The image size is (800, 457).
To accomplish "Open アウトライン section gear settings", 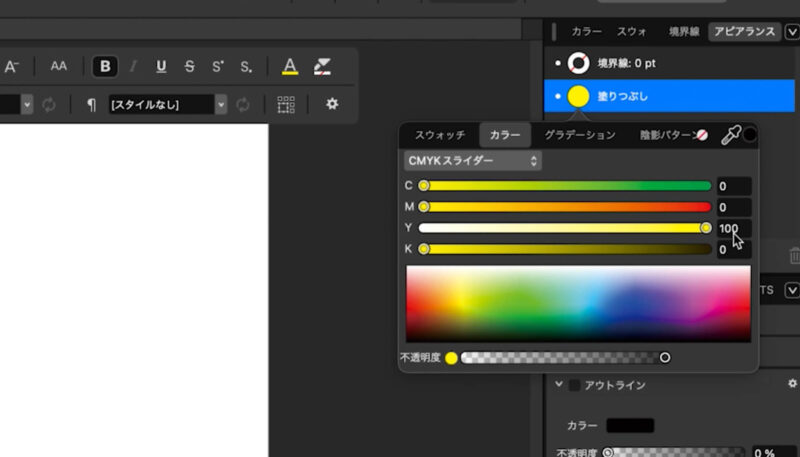I will tap(792, 383).
